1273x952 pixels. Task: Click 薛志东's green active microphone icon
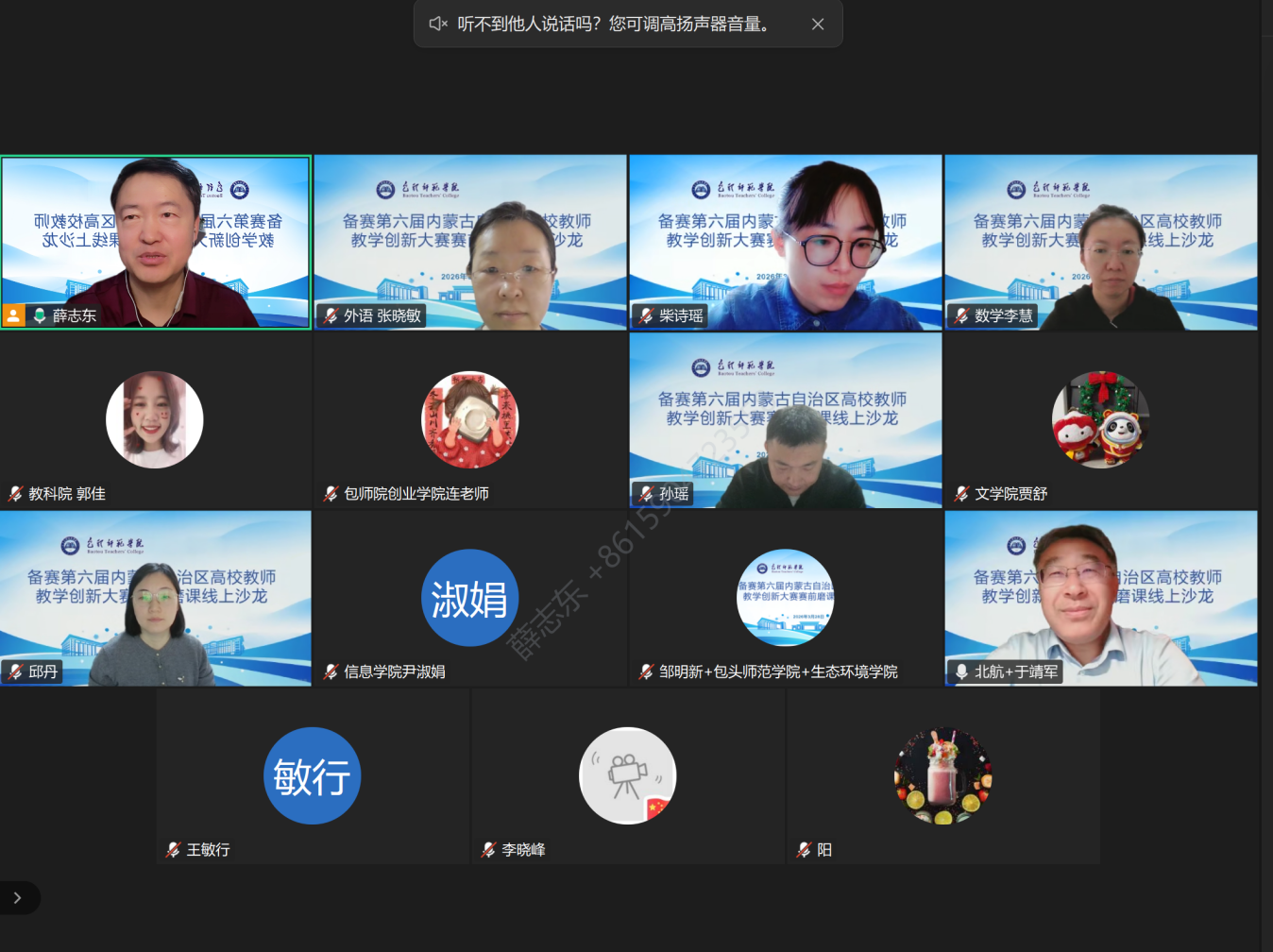[x=40, y=316]
